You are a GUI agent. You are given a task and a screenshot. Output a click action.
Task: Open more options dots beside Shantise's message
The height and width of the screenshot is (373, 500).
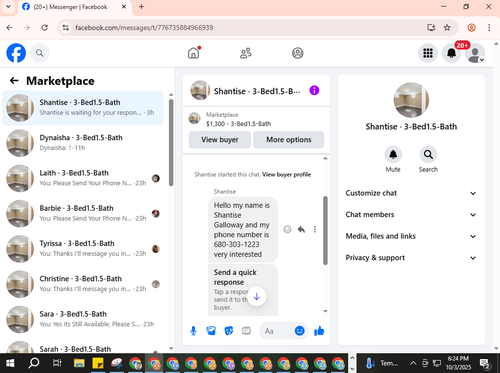(x=315, y=229)
